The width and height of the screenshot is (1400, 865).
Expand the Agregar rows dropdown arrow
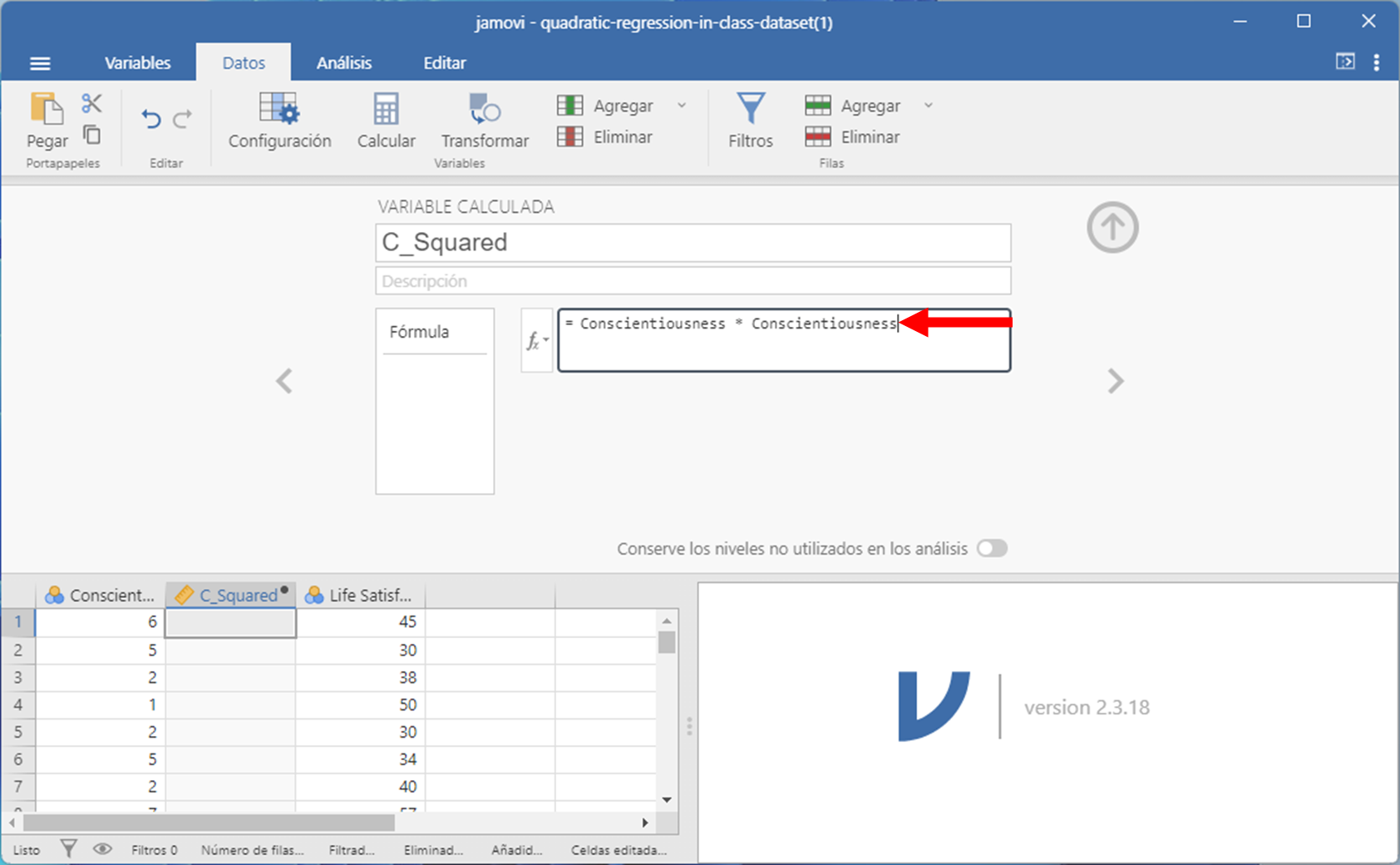coord(929,106)
